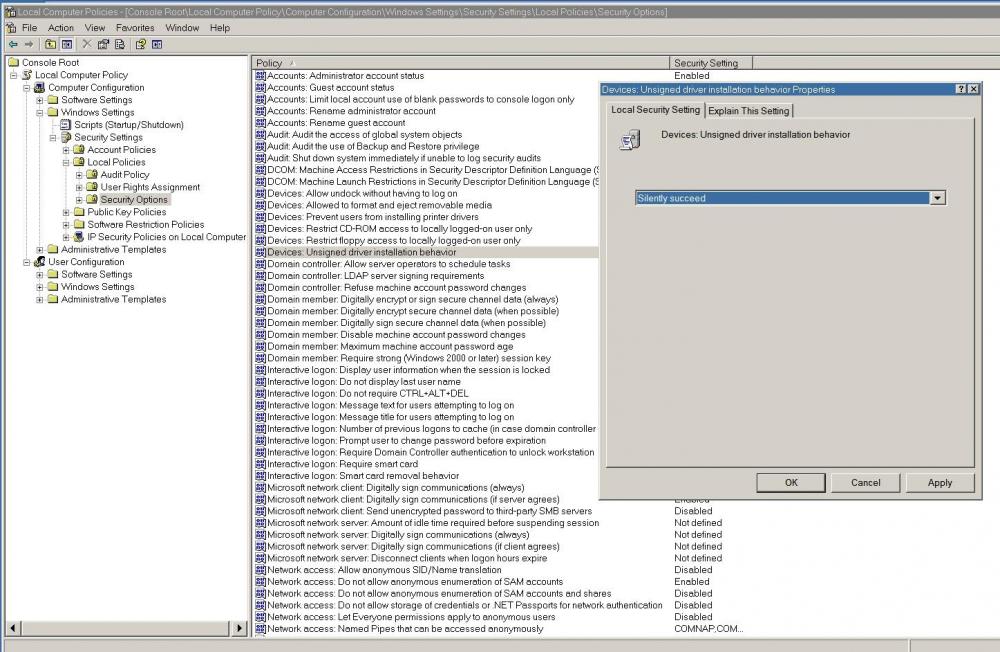
Task: Click the Up One Level toolbar icon
Action: coord(50,44)
